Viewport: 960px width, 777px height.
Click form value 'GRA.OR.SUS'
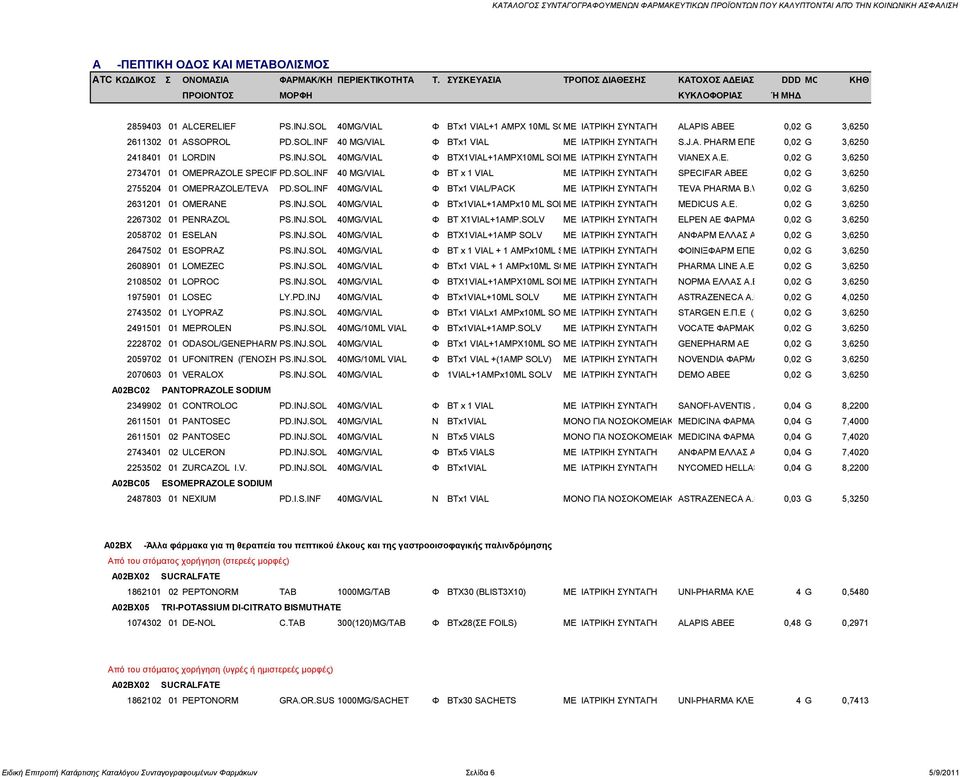click(306, 700)
